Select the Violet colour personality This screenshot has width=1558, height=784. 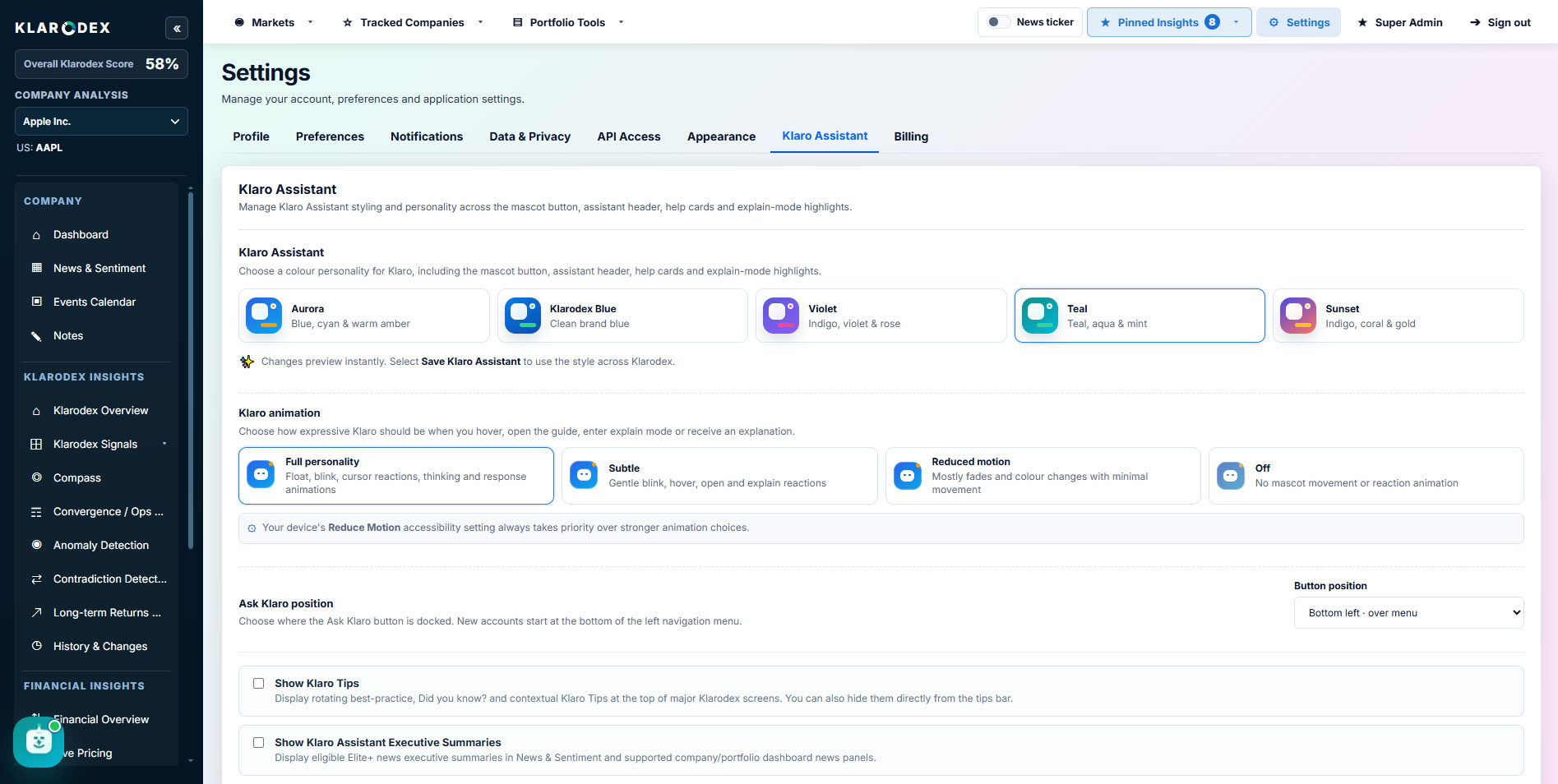point(881,316)
